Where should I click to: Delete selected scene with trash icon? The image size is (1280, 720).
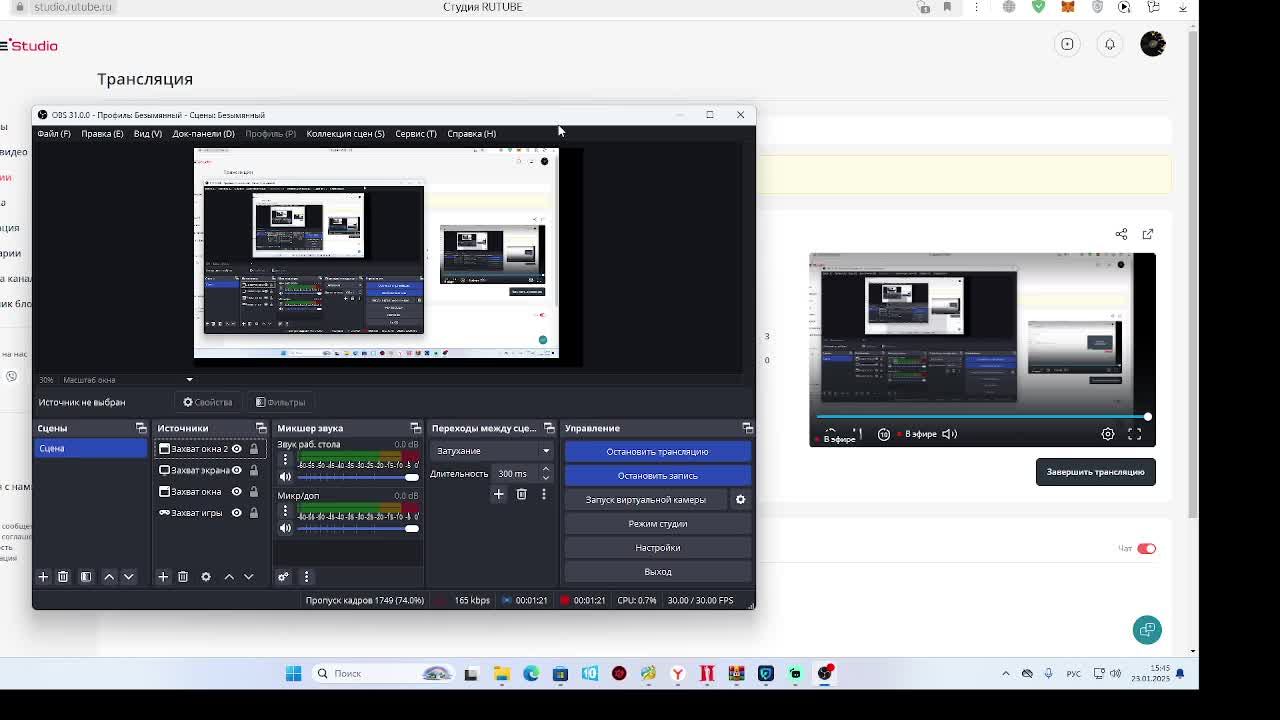(63, 577)
